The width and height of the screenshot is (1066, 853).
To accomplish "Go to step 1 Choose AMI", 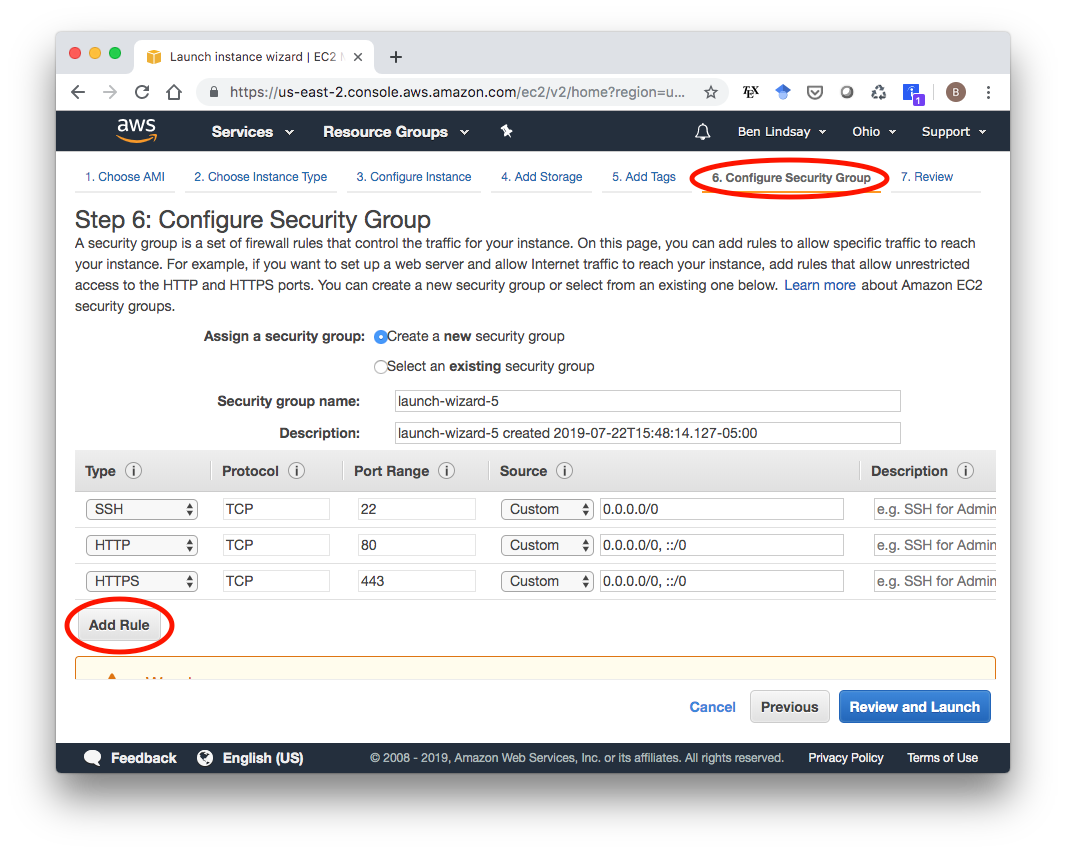I will click(x=124, y=177).
